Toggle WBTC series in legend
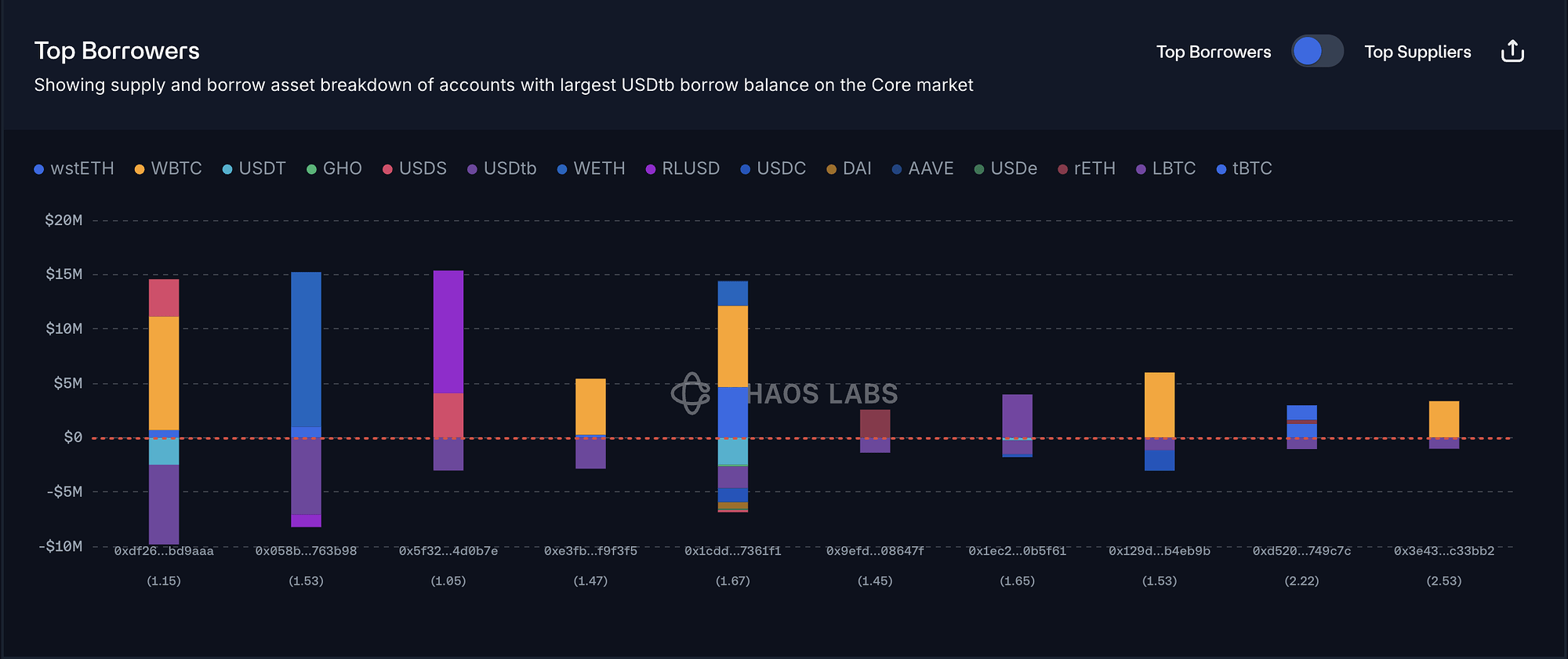The width and height of the screenshot is (1568, 659). click(169, 168)
